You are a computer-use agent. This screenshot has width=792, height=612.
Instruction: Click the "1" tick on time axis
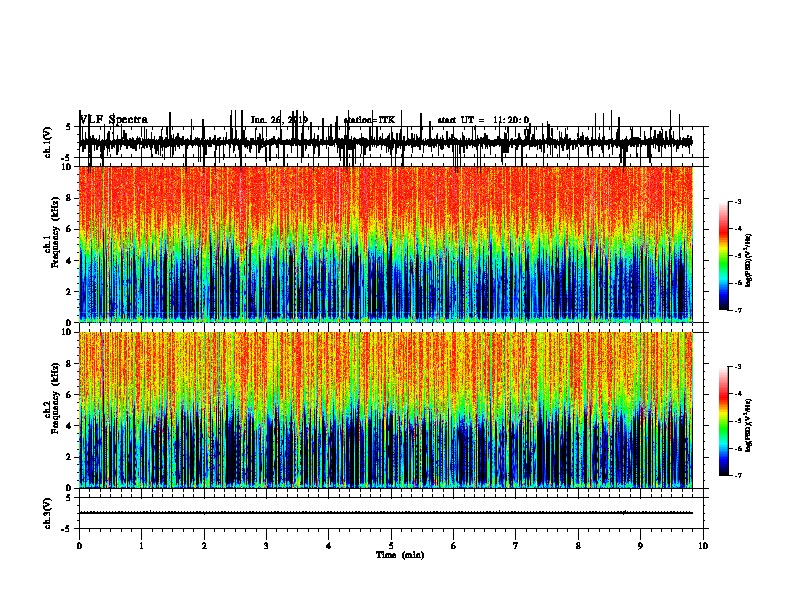(x=141, y=546)
